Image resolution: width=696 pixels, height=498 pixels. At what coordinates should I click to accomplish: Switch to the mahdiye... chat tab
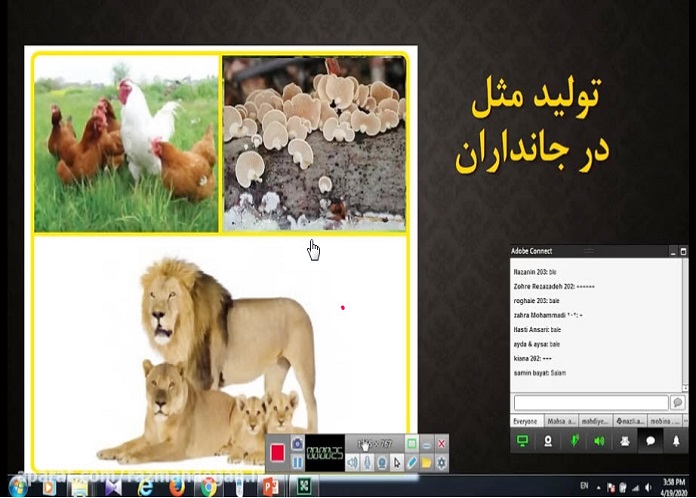pyautogui.click(x=596, y=421)
